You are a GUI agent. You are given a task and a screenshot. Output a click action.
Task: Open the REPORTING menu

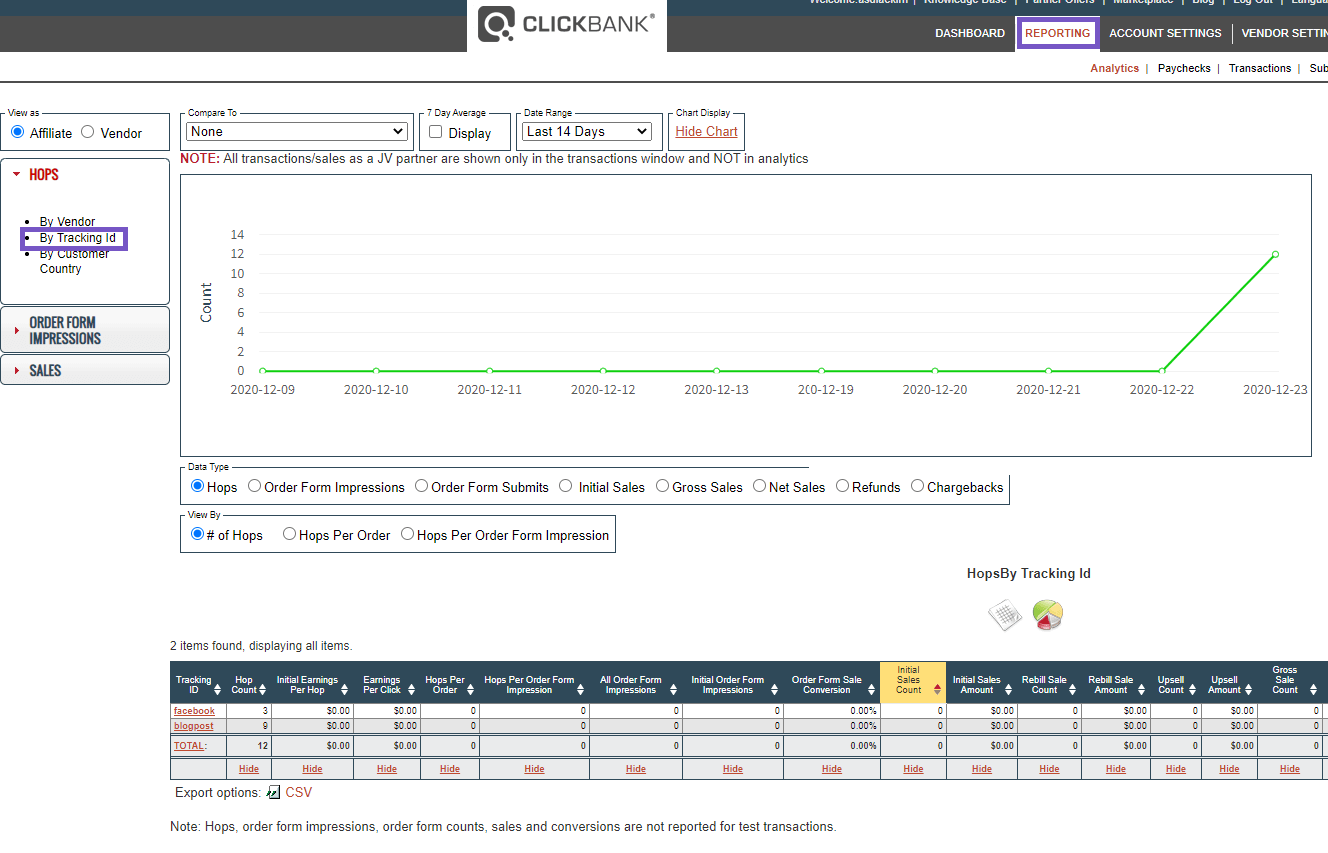click(1058, 33)
